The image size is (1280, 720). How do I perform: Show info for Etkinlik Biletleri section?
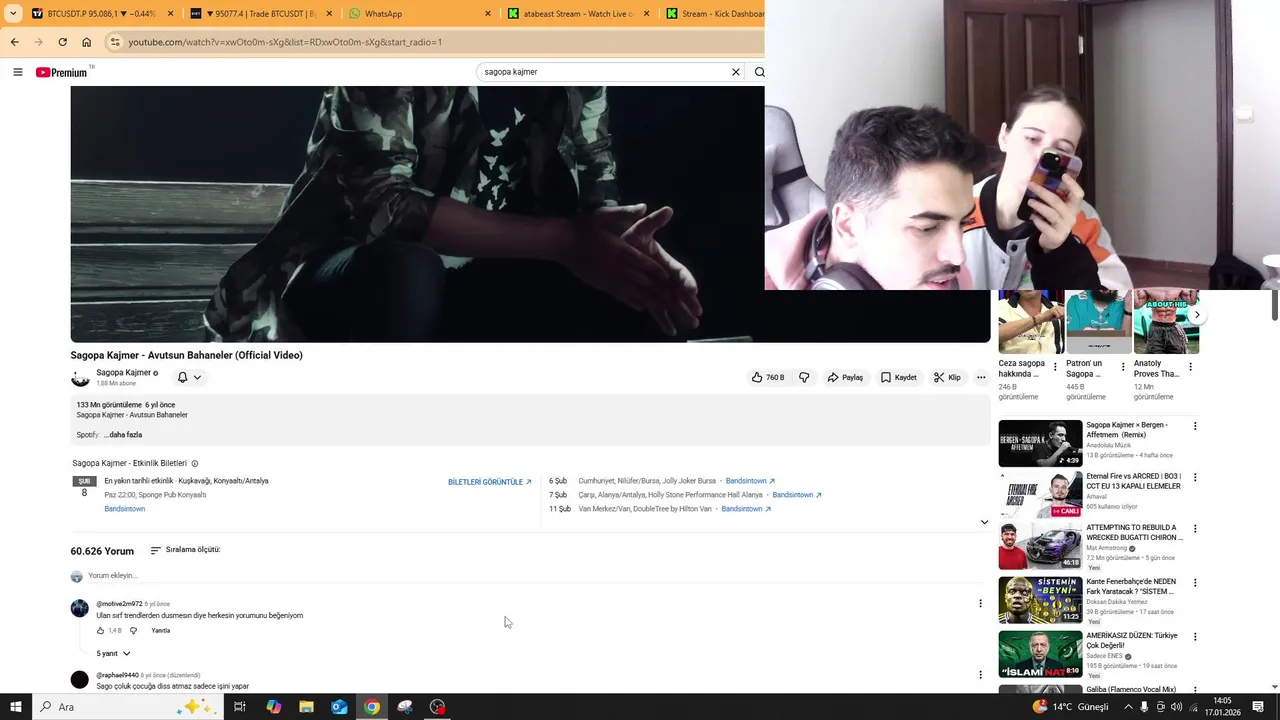pos(194,464)
